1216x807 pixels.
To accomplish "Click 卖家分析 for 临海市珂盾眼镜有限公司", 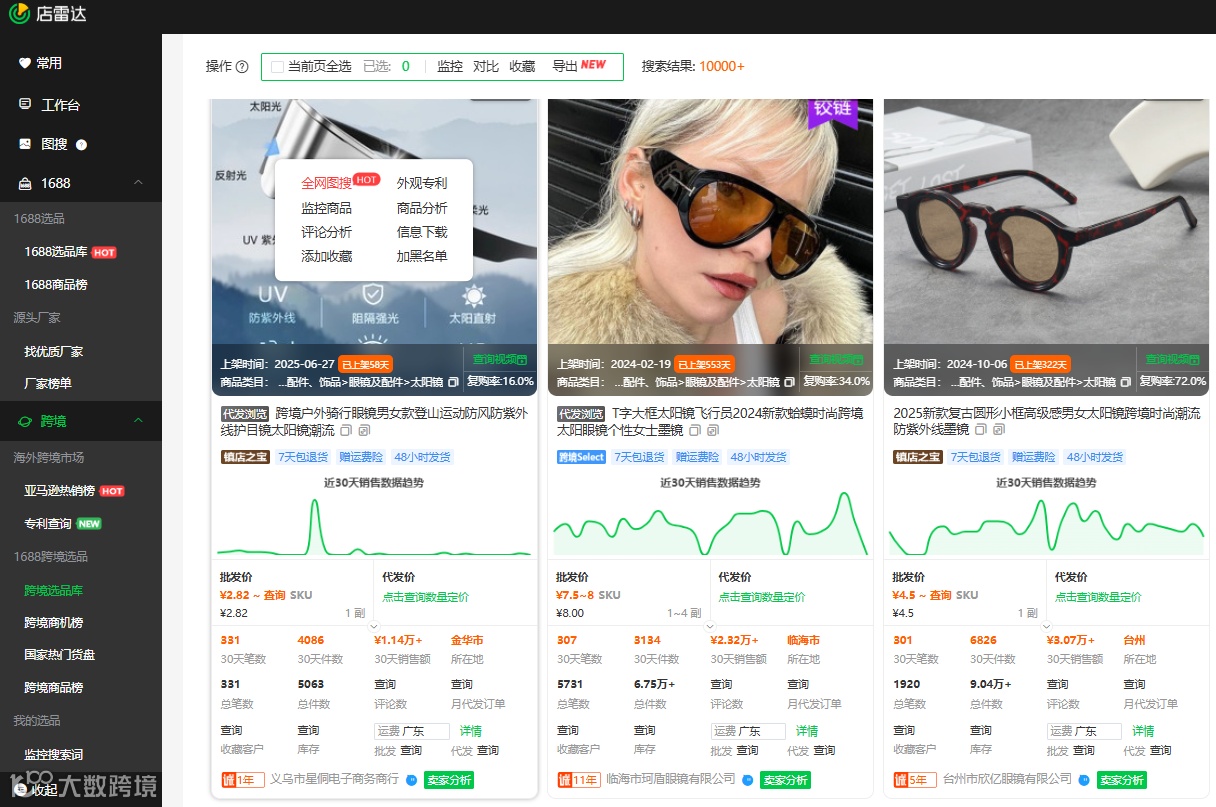I will [785, 780].
